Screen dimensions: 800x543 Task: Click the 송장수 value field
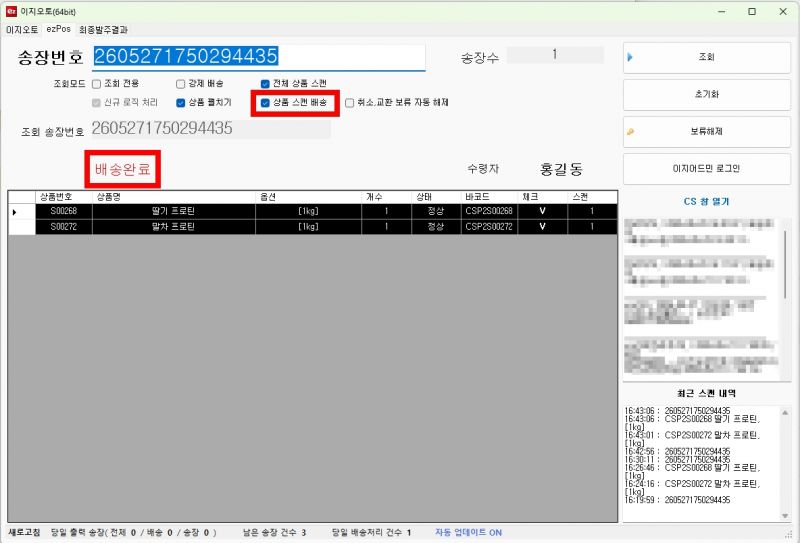click(555, 55)
